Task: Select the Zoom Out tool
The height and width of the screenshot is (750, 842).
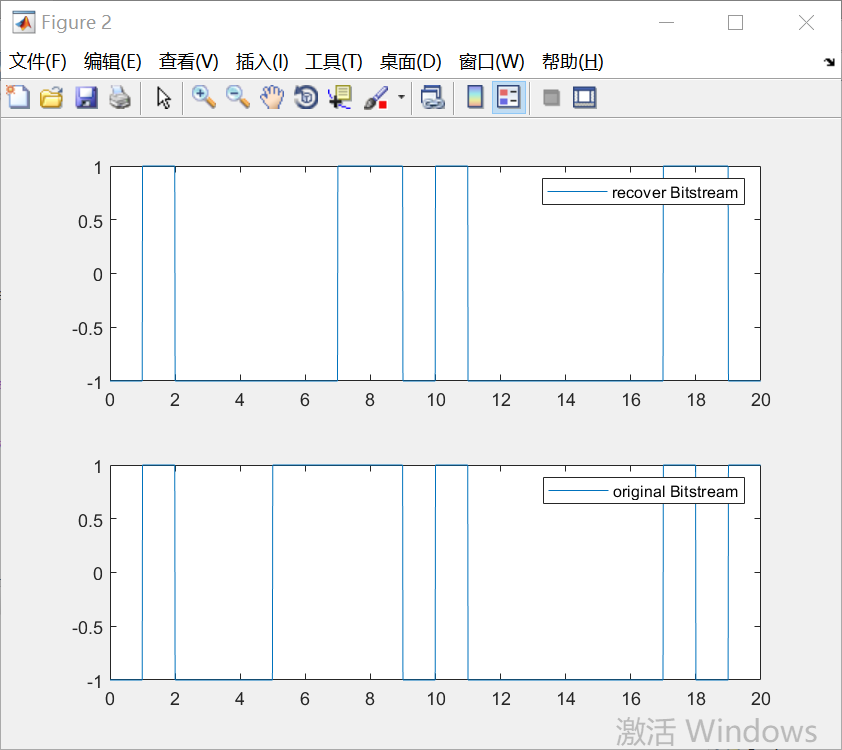Action: click(238, 97)
